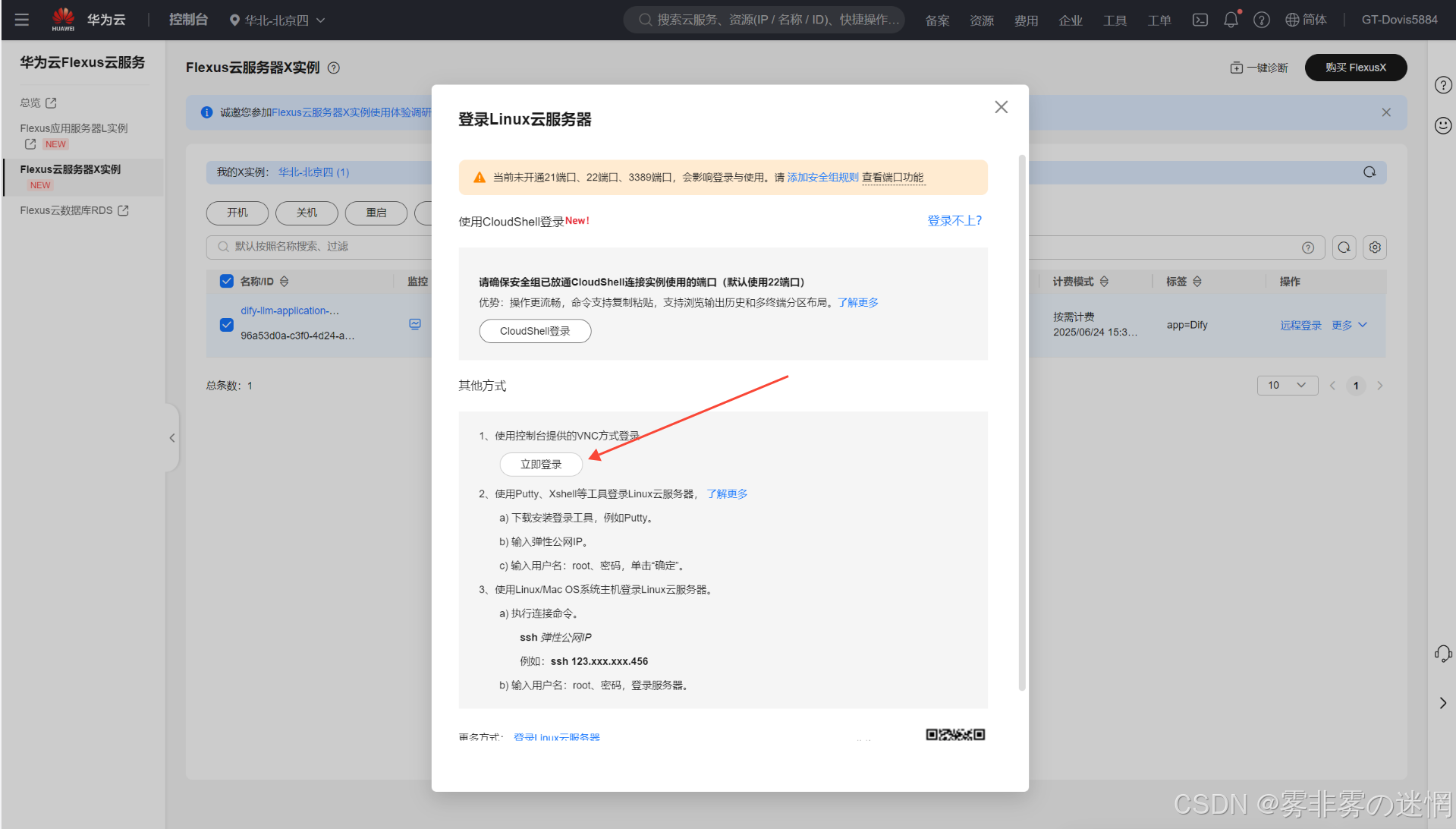The image size is (1456, 829).
Task: Open the 添加安全组规则 link
Action: point(822,178)
